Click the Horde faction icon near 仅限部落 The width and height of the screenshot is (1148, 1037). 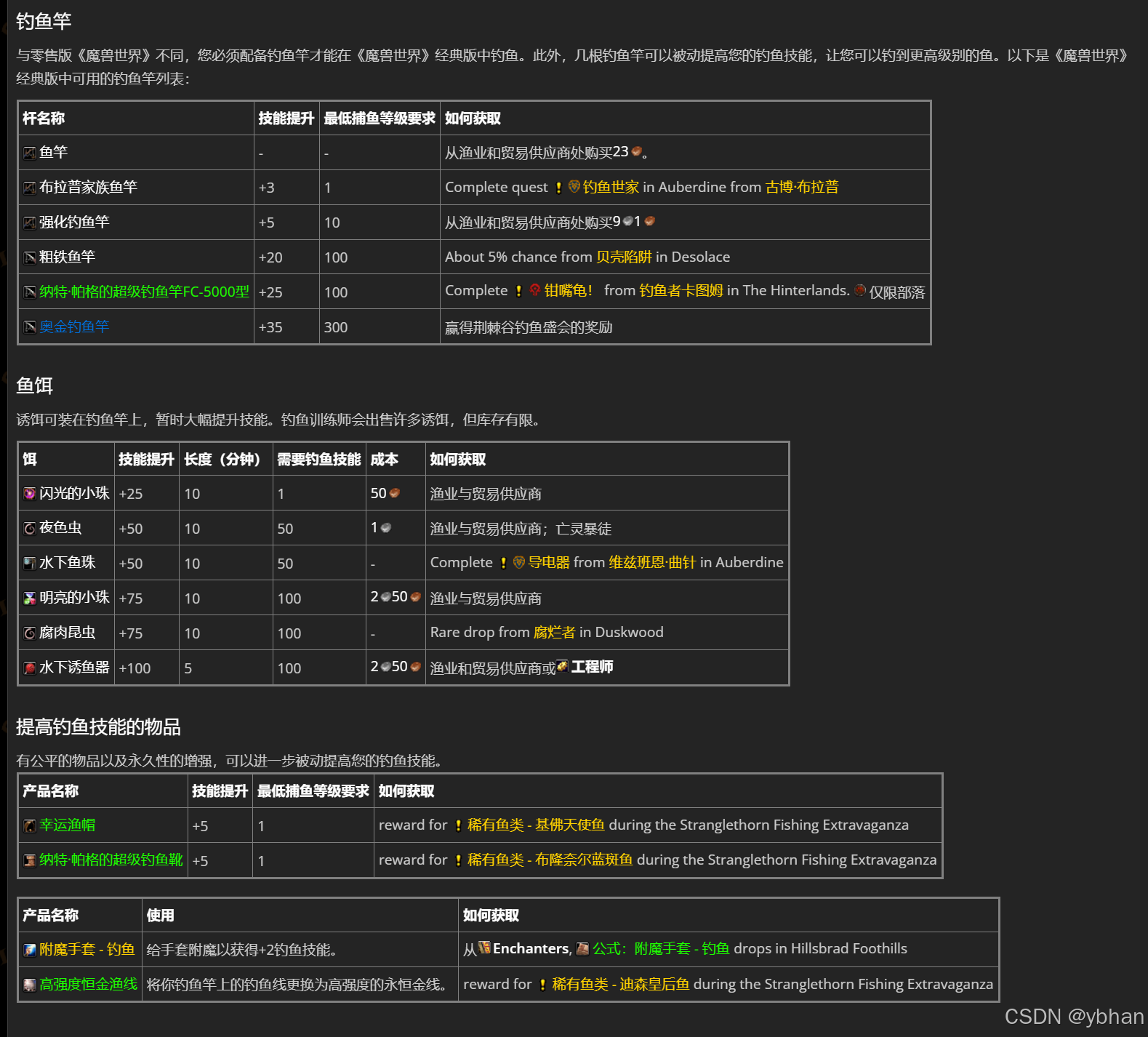click(x=860, y=290)
